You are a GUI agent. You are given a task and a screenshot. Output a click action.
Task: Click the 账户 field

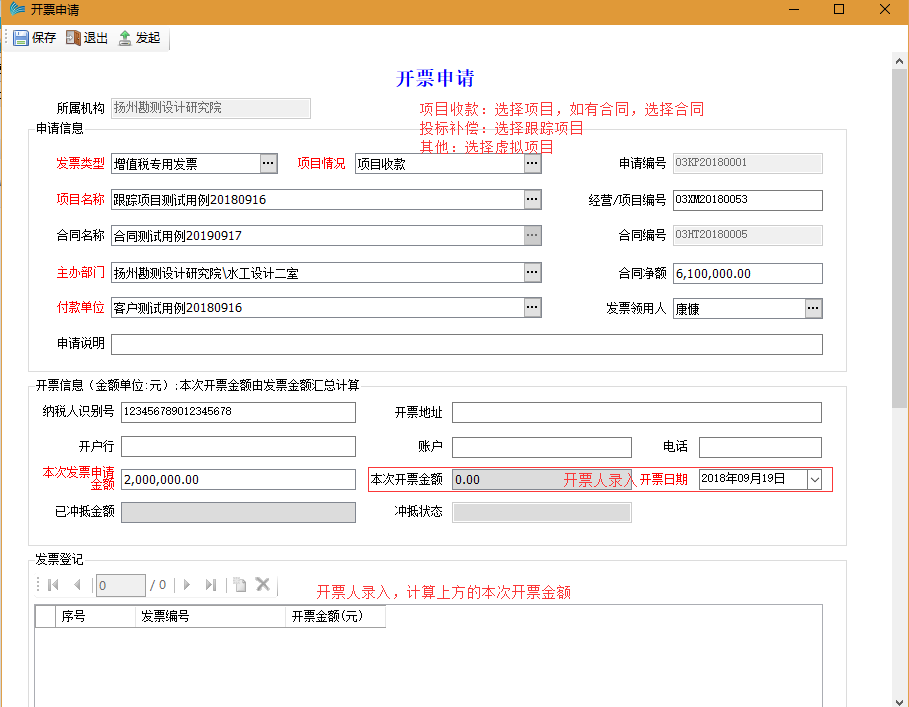(x=541, y=447)
